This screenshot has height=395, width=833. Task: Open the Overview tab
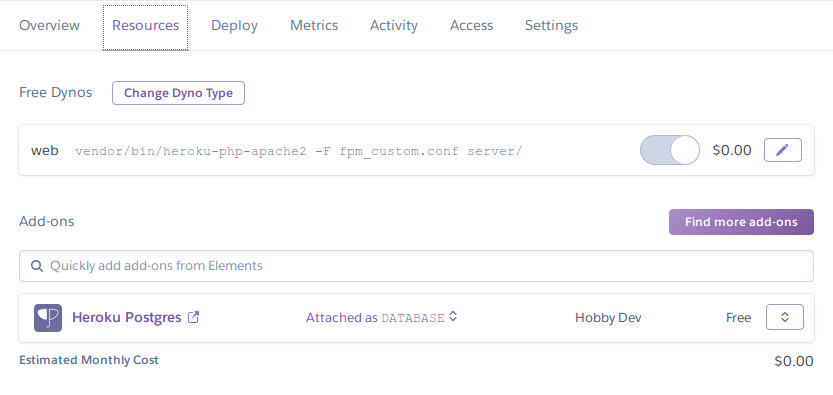click(49, 25)
